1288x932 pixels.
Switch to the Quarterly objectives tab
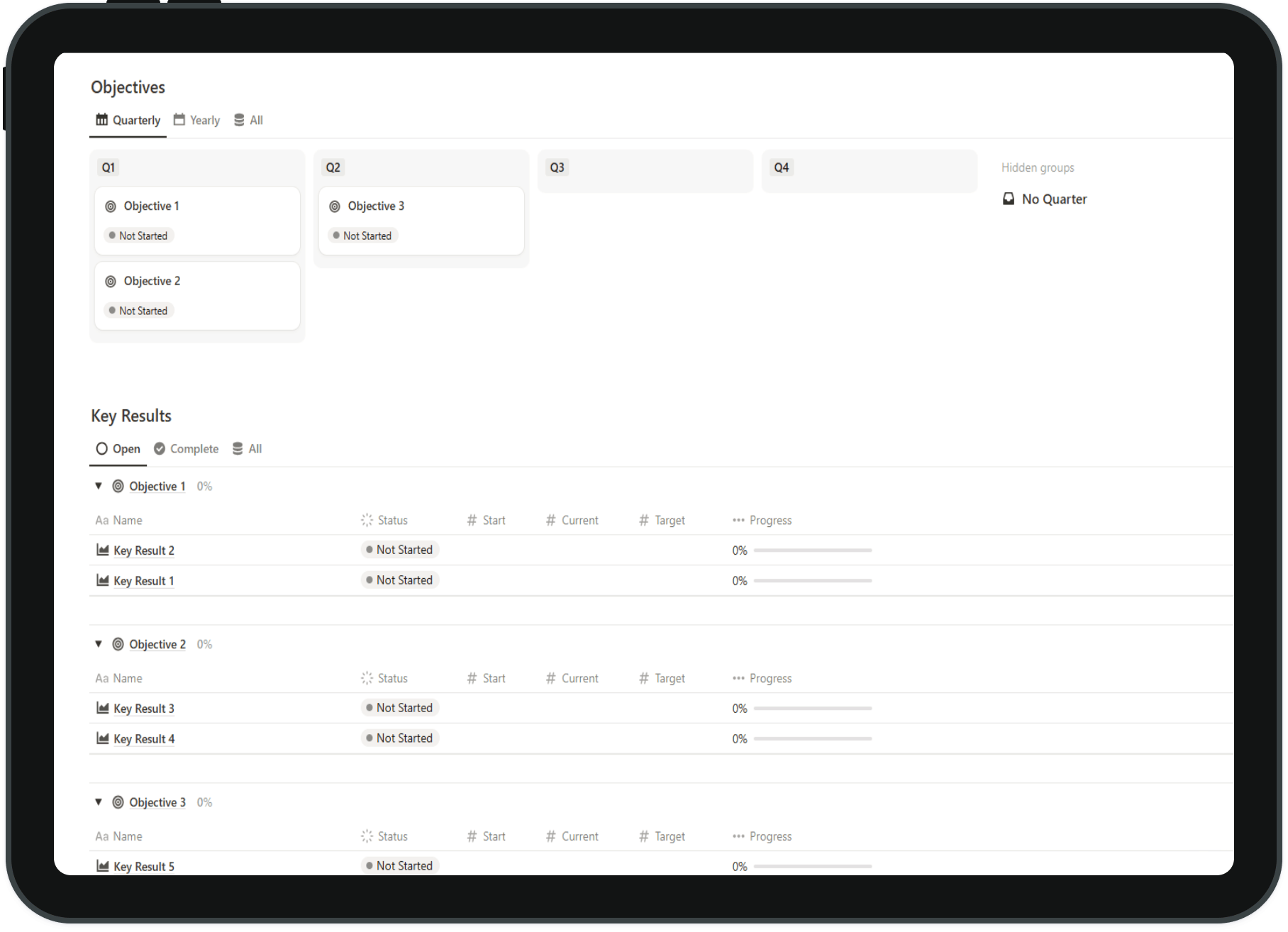click(128, 120)
